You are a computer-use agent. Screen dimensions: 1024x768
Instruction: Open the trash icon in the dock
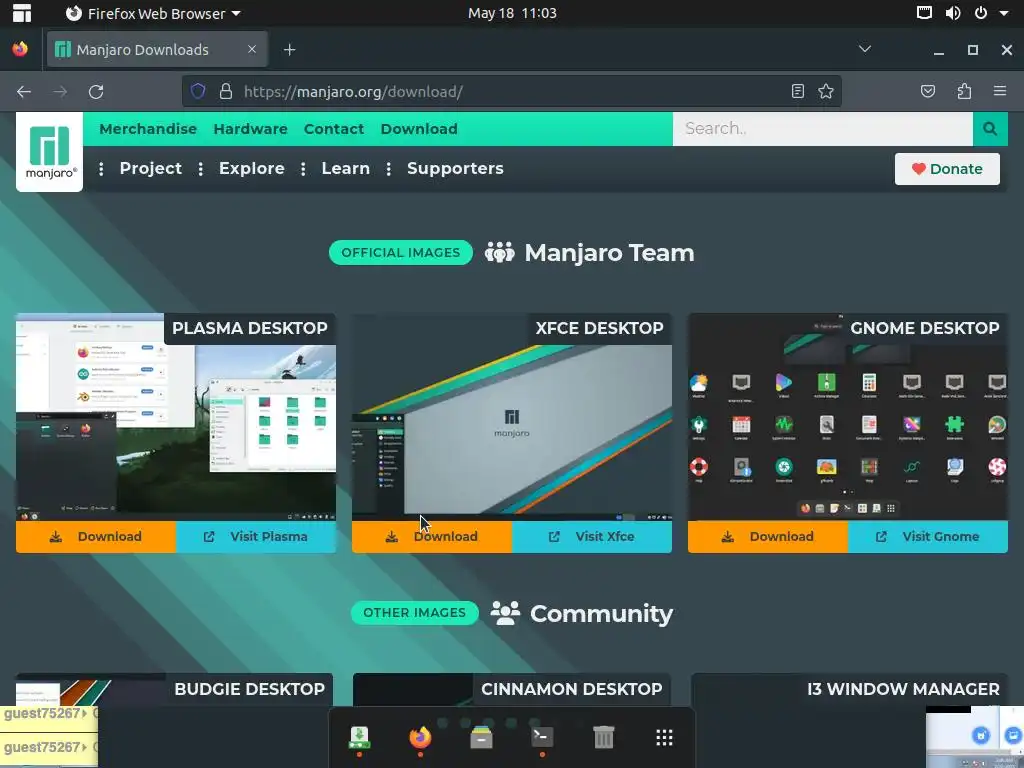tap(603, 737)
